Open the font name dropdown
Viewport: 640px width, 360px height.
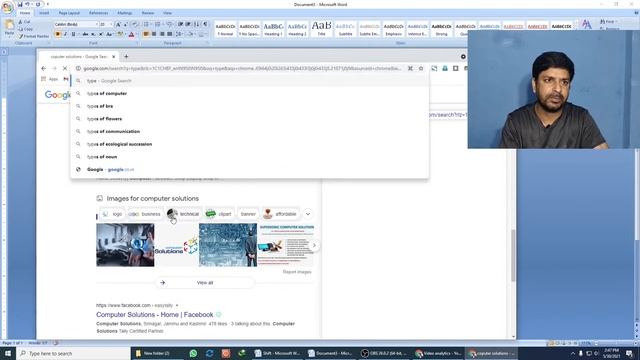tap(97, 24)
